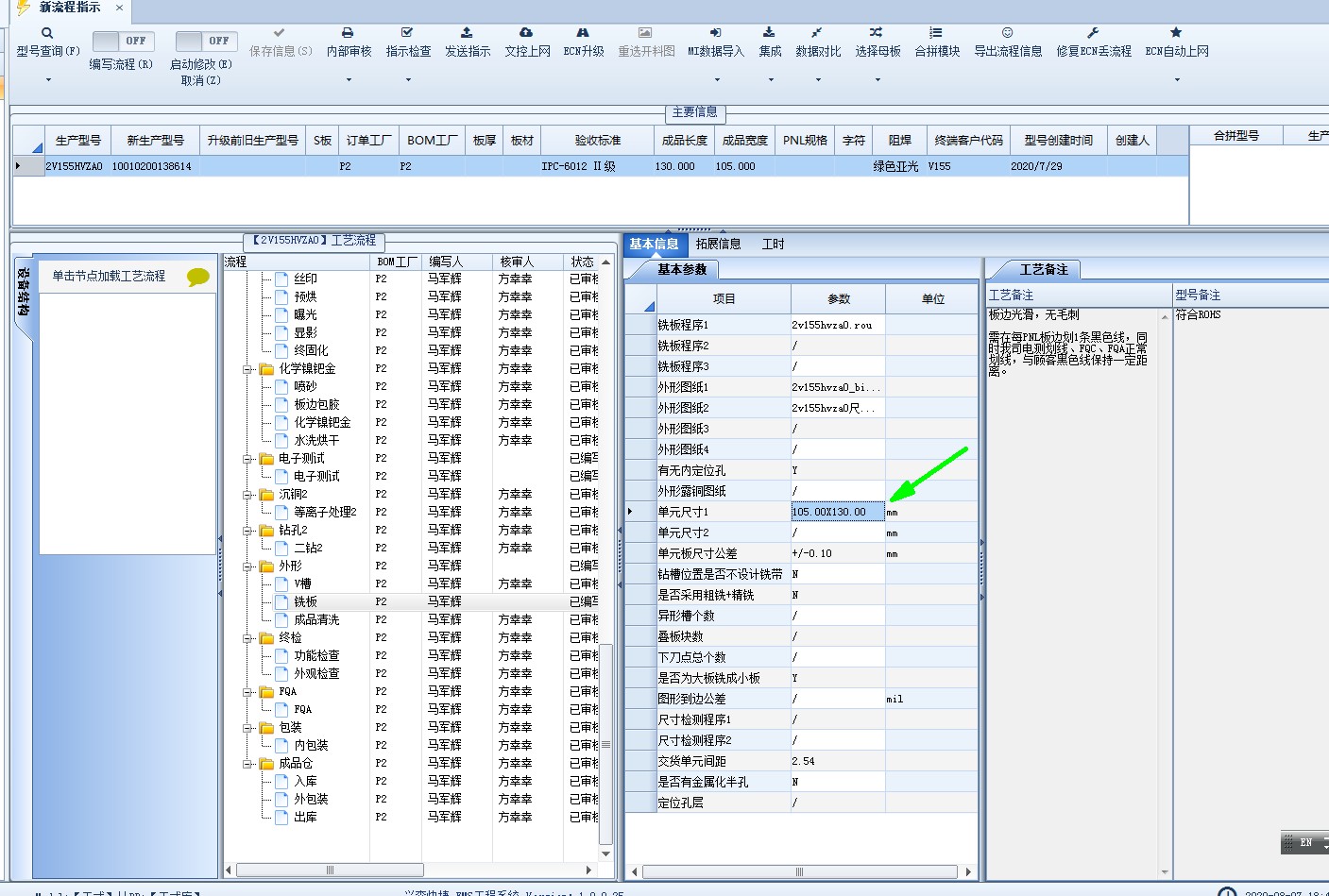This screenshot has width=1329, height=896.
Task: Click the clock icon in status bar
Action: click(x=1227, y=892)
